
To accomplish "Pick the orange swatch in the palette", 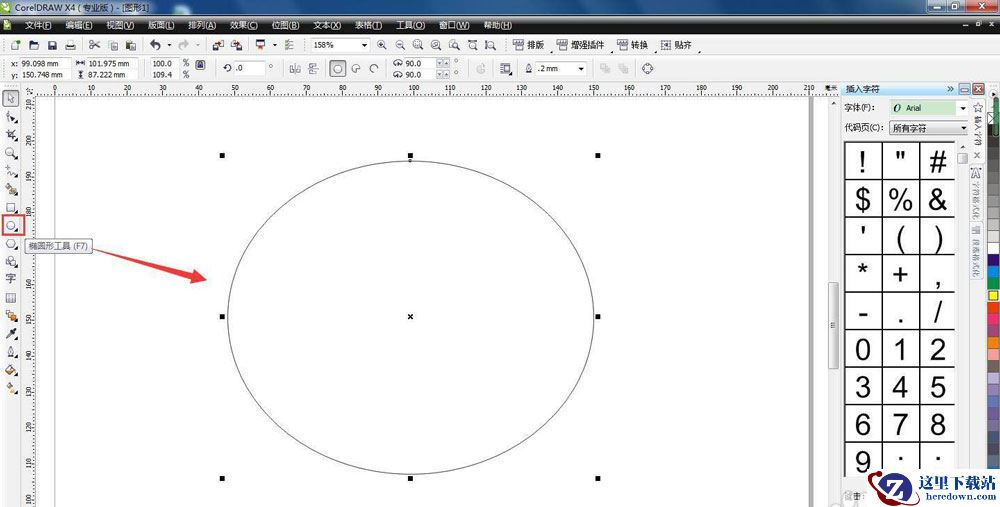I will coord(993,342).
